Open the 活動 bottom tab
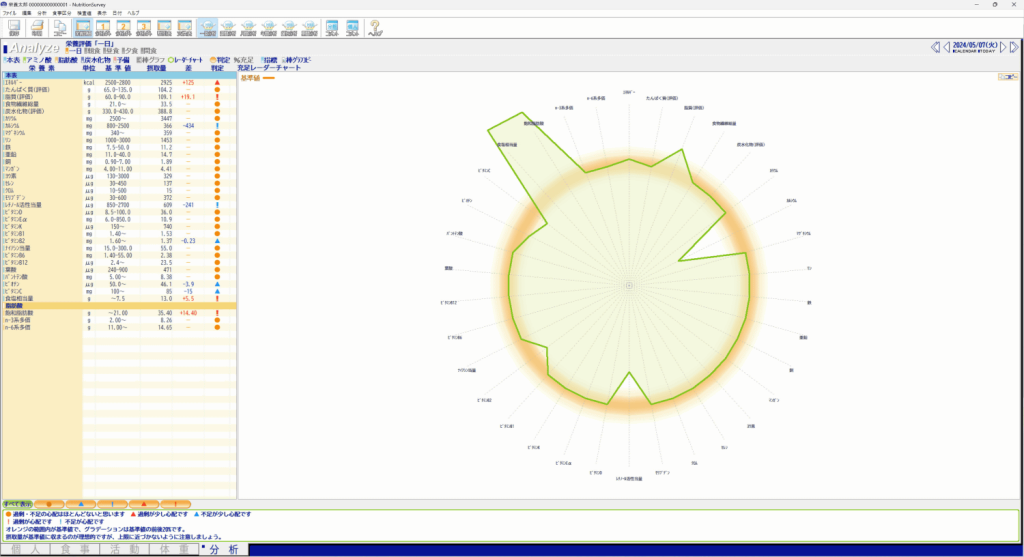1024x557 pixels. (124, 549)
